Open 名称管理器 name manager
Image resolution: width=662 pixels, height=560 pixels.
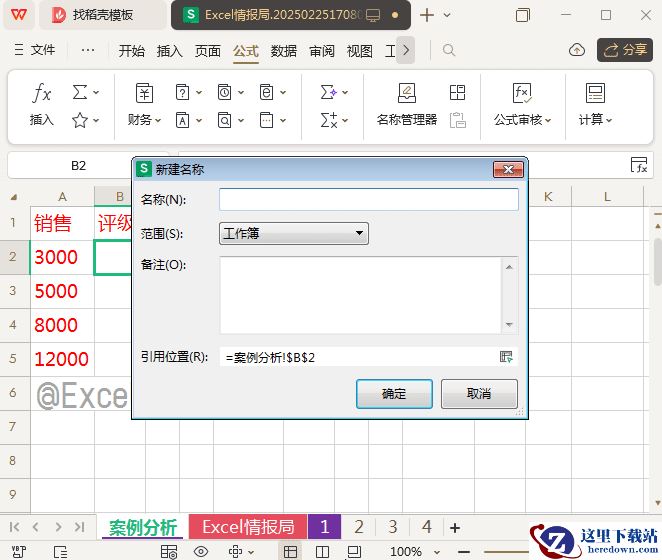(407, 104)
